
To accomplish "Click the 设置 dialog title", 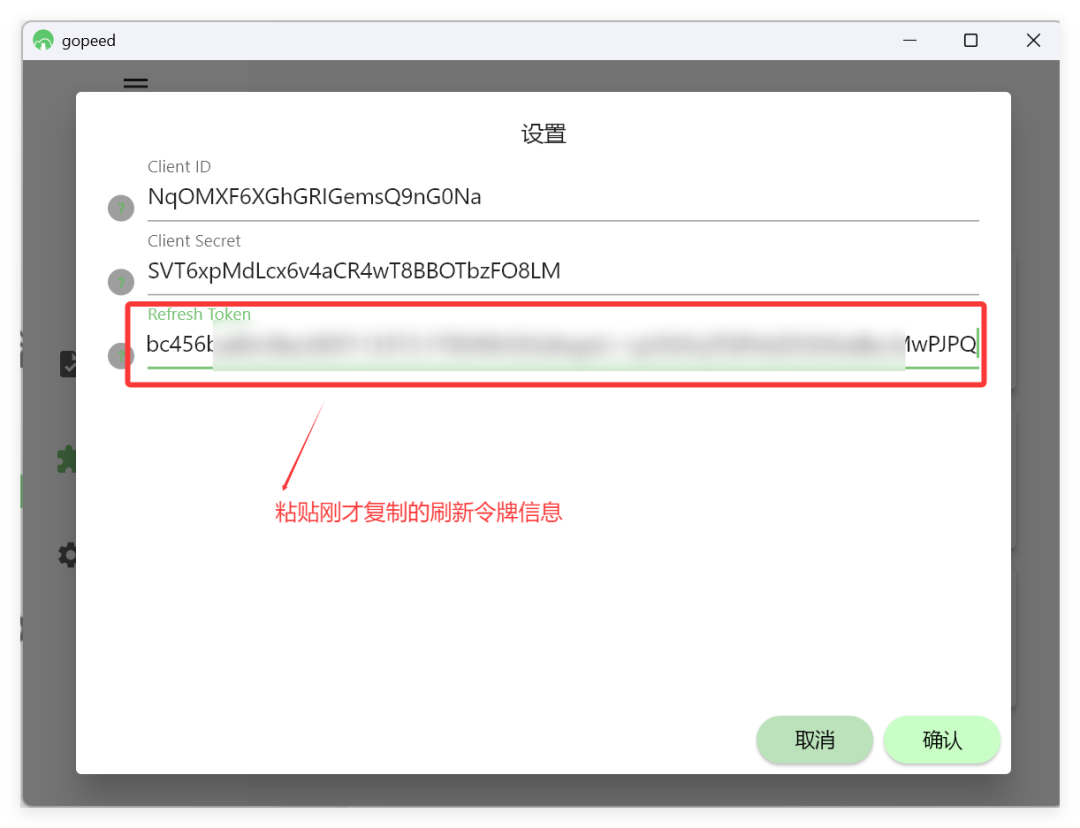I will click(543, 134).
